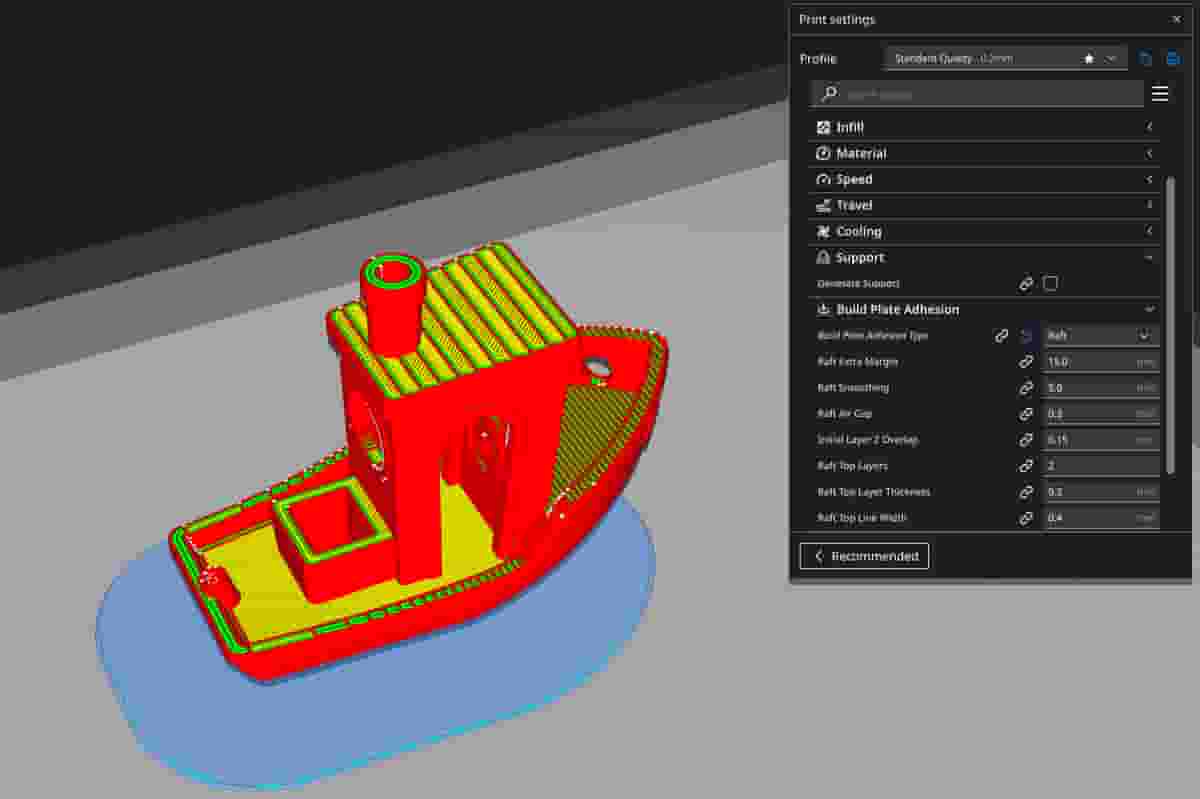Click link icon for Raft Top Line Width
1200x799 pixels.
pyautogui.click(x=1026, y=518)
